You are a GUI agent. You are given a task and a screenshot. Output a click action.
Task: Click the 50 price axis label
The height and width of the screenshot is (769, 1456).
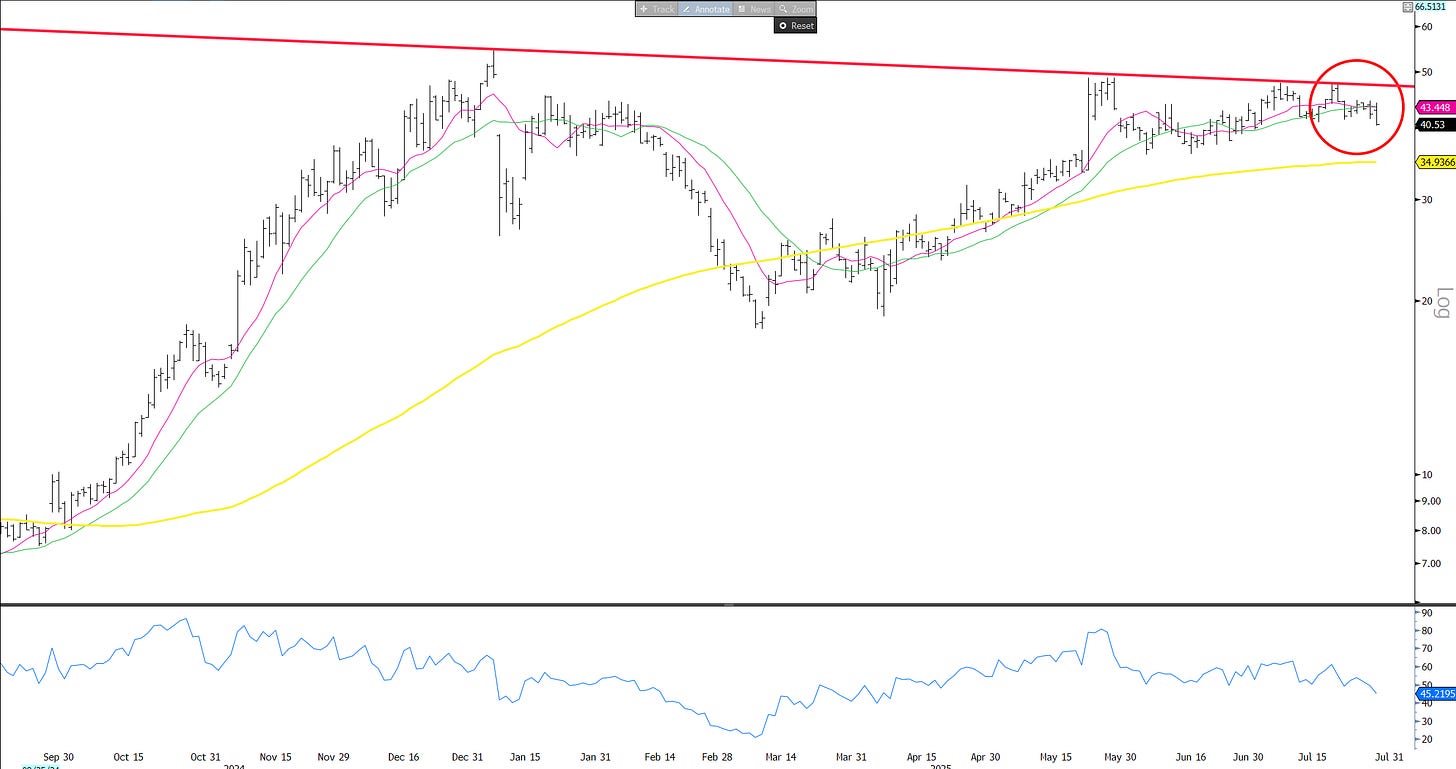tap(1426, 72)
